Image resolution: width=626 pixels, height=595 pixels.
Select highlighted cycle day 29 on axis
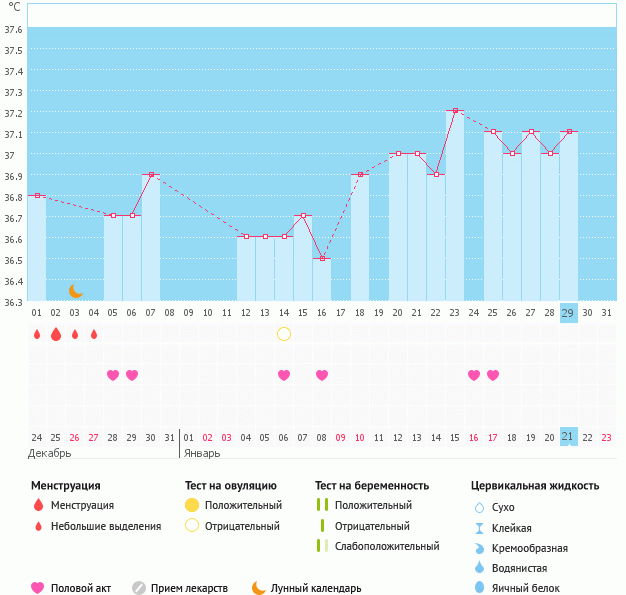pos(569,313)
